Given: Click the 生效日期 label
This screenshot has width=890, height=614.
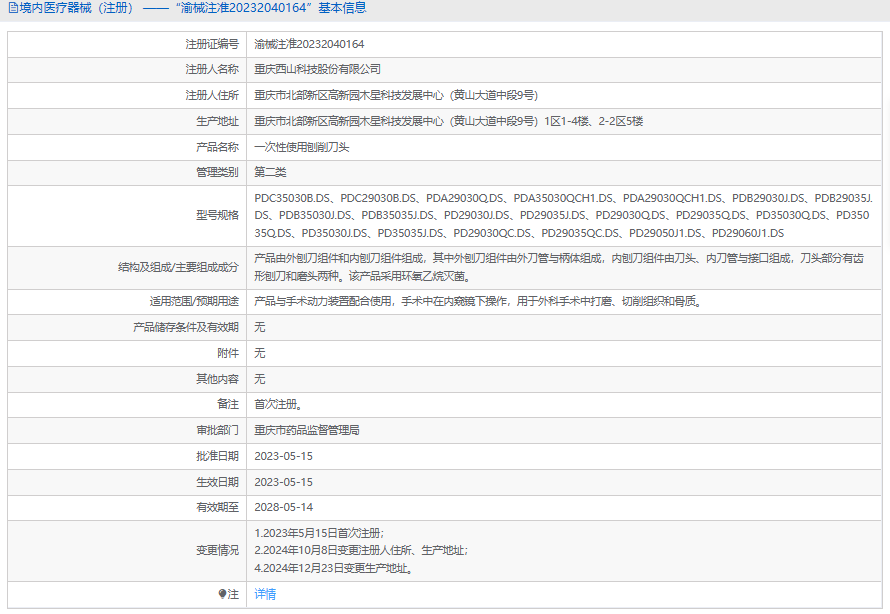Looking at the screenshot, I should 217,482.
